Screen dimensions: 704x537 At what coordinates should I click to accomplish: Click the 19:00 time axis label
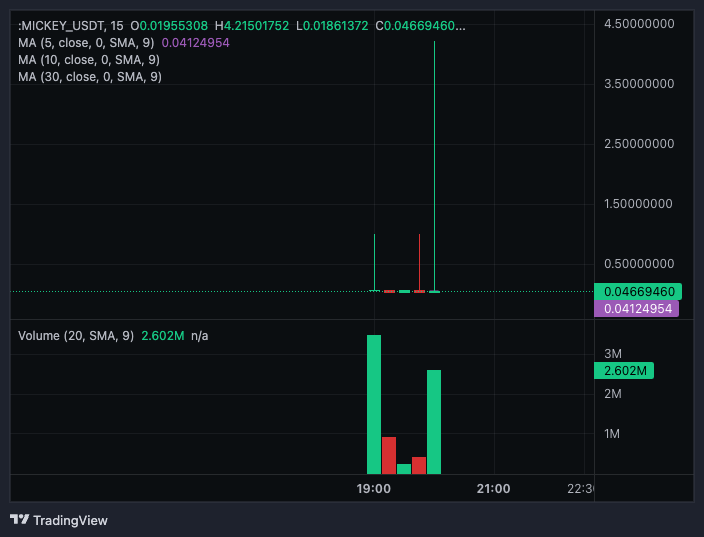(374, 489)
